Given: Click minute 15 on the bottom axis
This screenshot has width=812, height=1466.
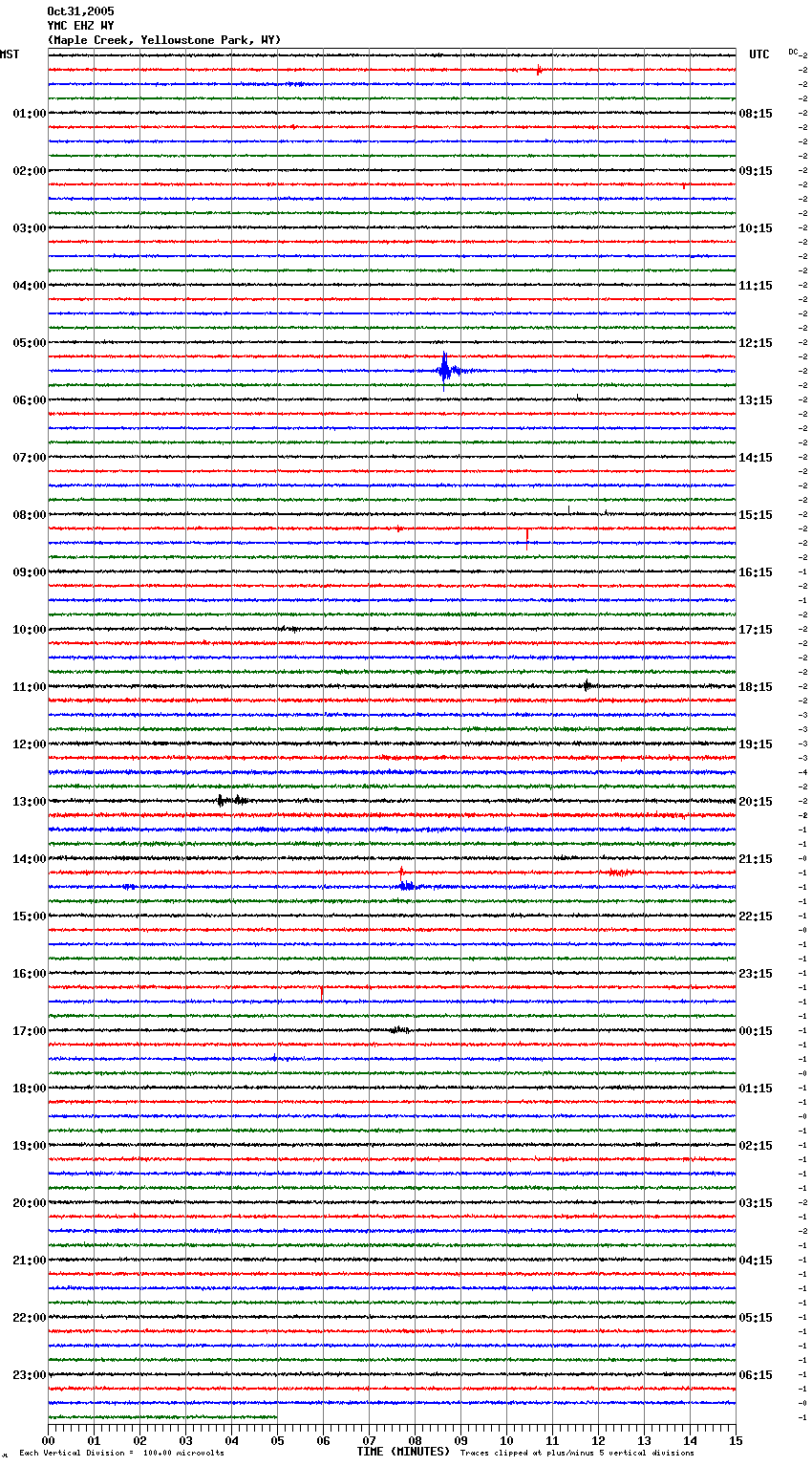Looking at the screenshot, I should click(736, 1440).
